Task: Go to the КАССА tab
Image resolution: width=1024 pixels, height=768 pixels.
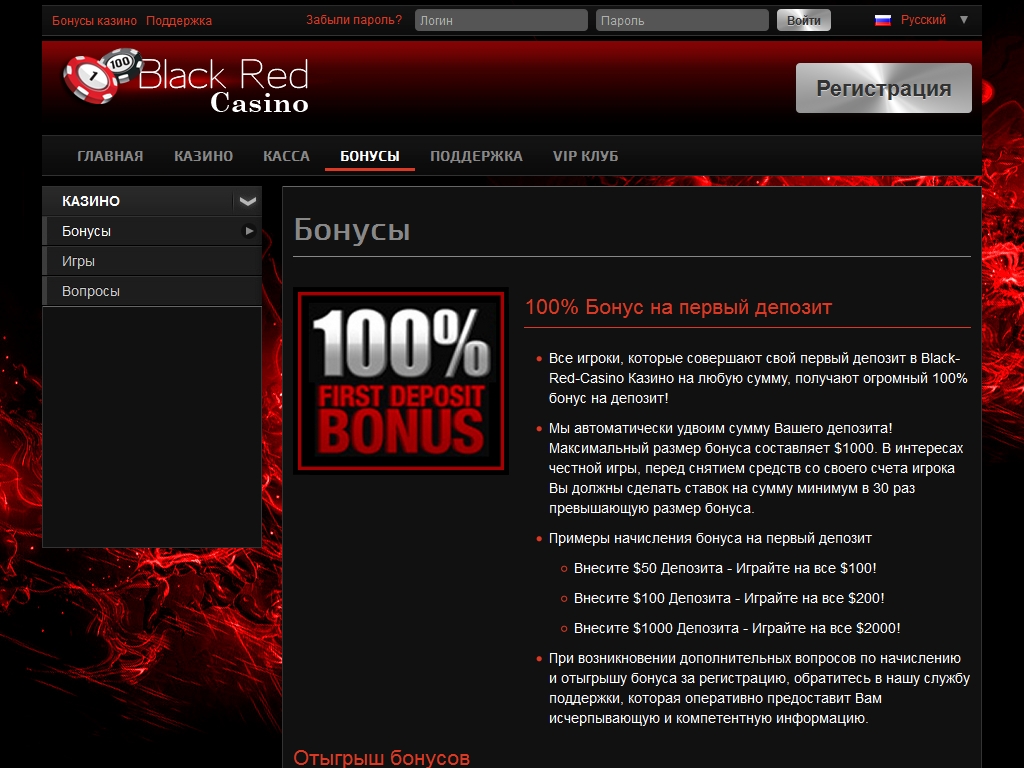Action: click(286, 156)
